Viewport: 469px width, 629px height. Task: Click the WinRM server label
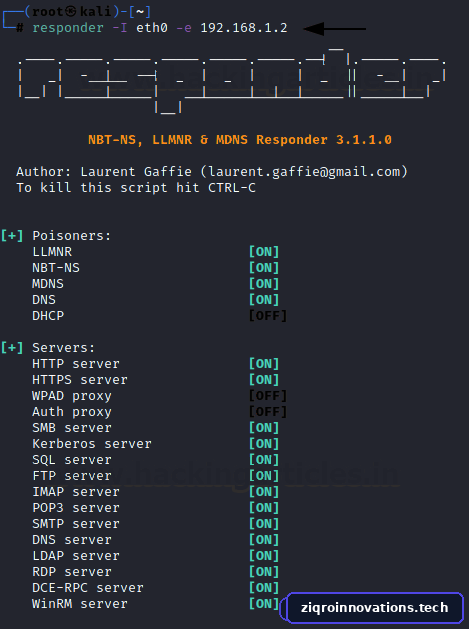pos(80,604)
